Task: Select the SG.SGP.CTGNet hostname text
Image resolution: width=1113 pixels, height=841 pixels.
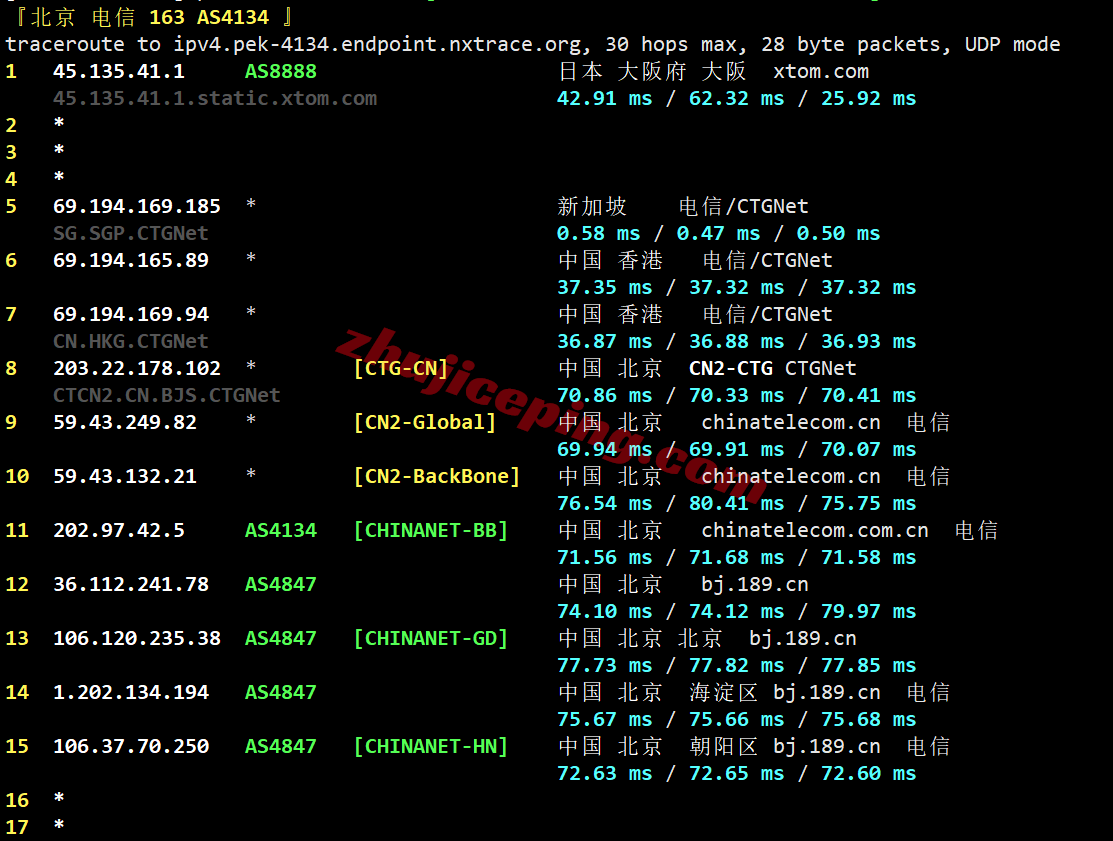Action: click(131, 233)
